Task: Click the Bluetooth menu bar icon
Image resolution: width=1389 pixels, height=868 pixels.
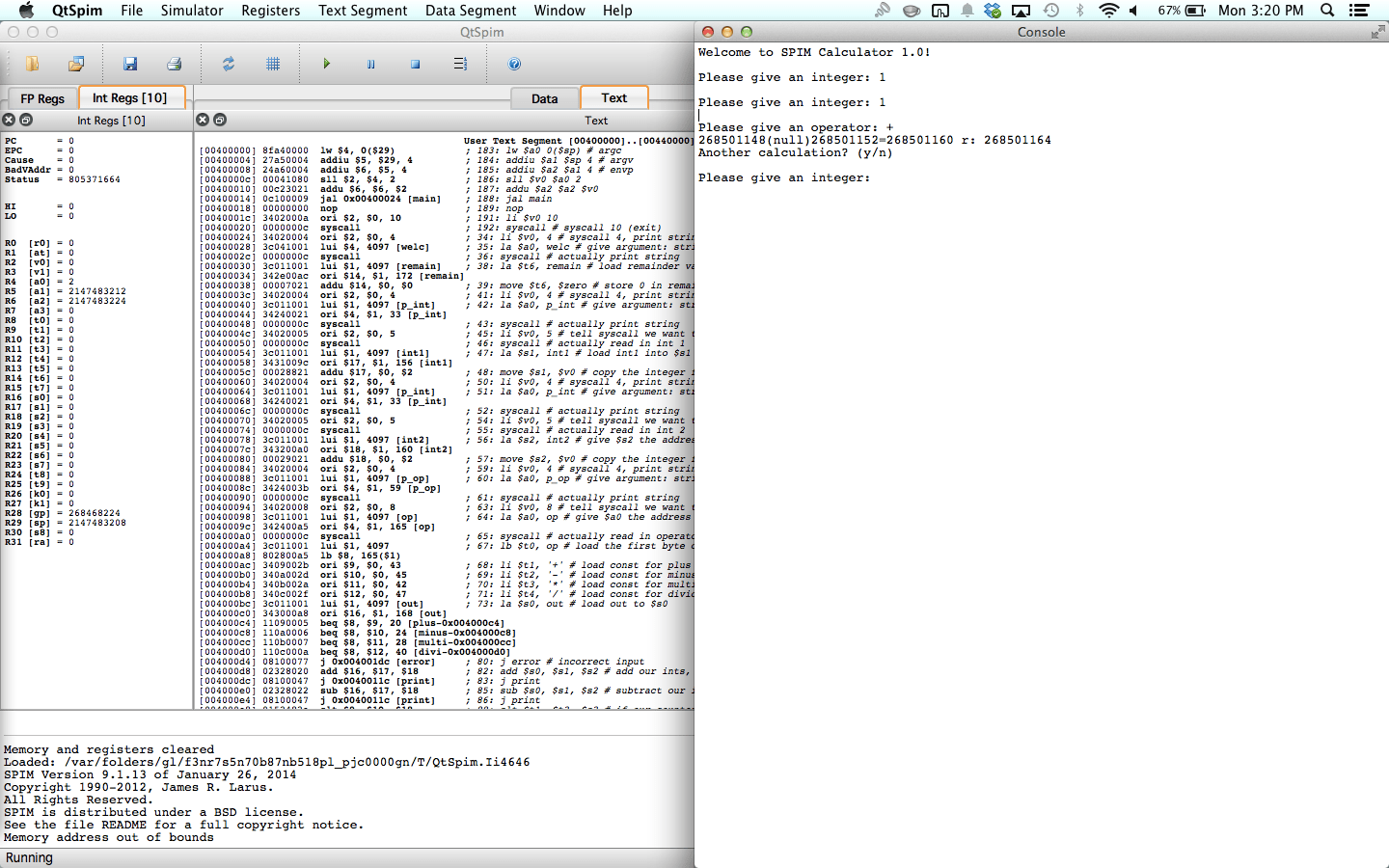Action: [1079, 11]
